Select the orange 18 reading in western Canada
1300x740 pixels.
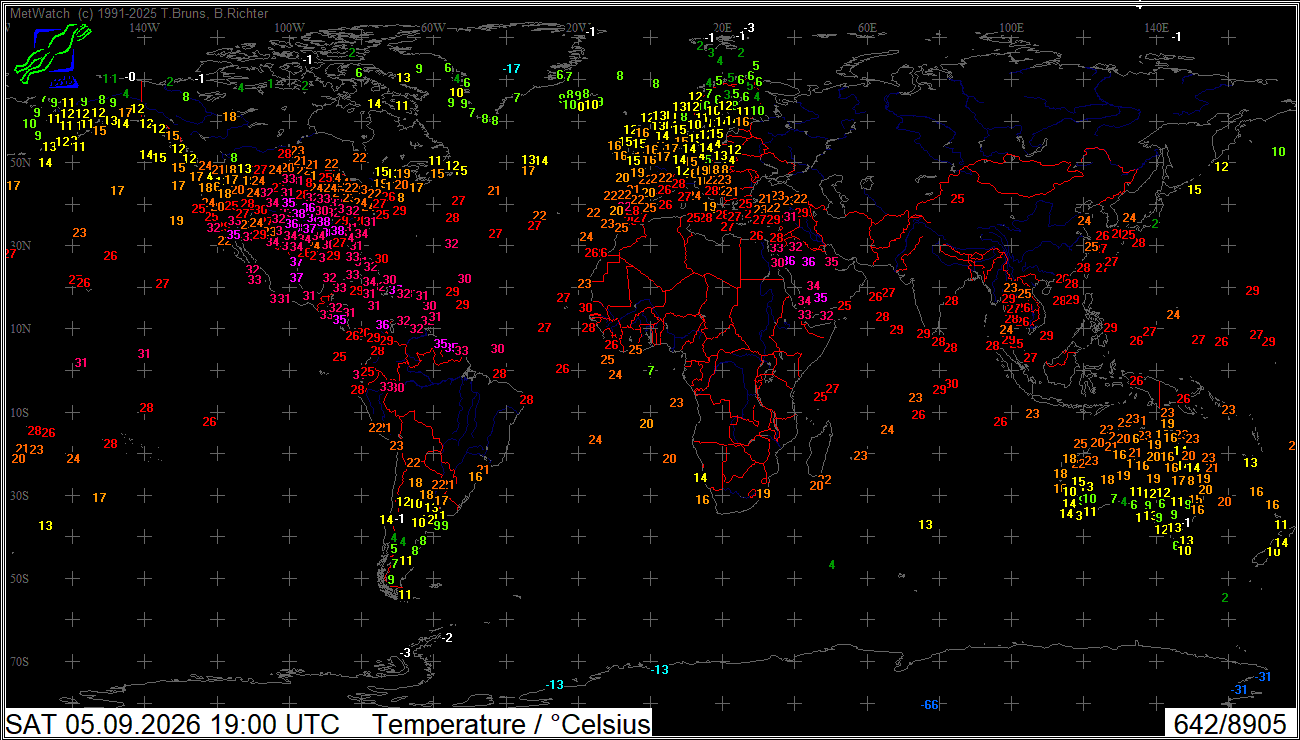[x=230, y=116]
